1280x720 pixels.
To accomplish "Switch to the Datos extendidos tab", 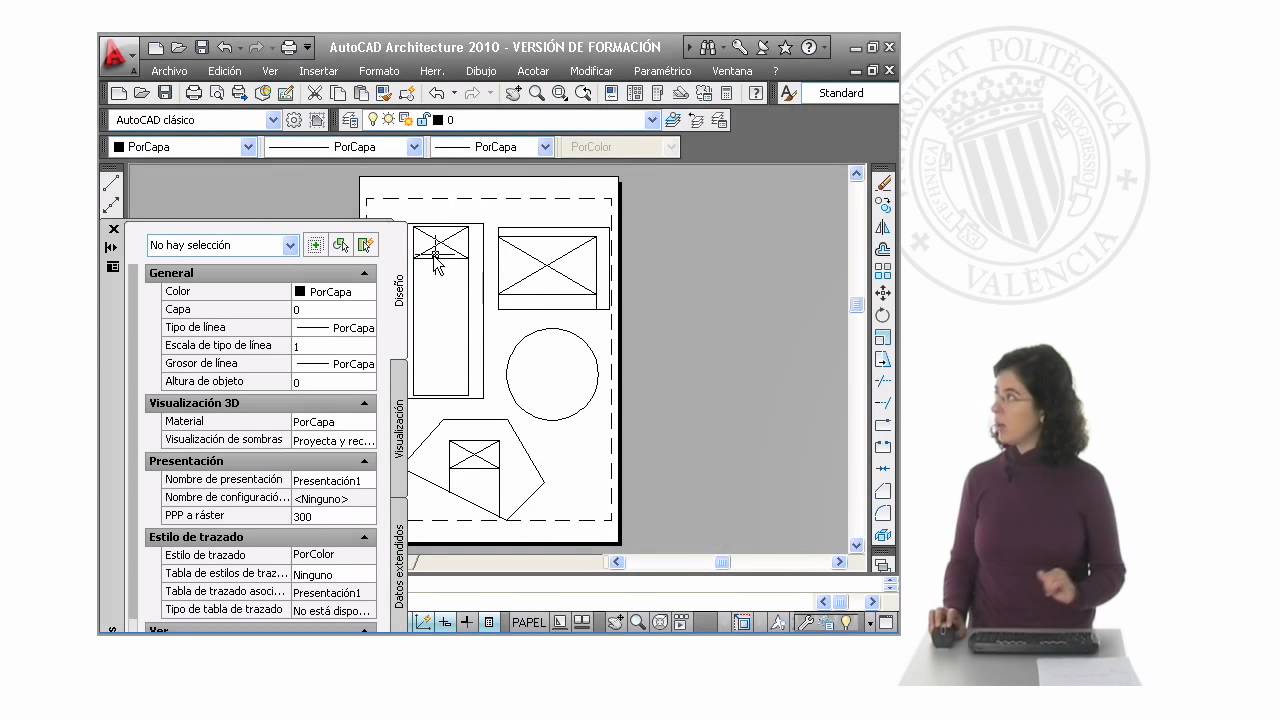I will click(x=399, y=566).
